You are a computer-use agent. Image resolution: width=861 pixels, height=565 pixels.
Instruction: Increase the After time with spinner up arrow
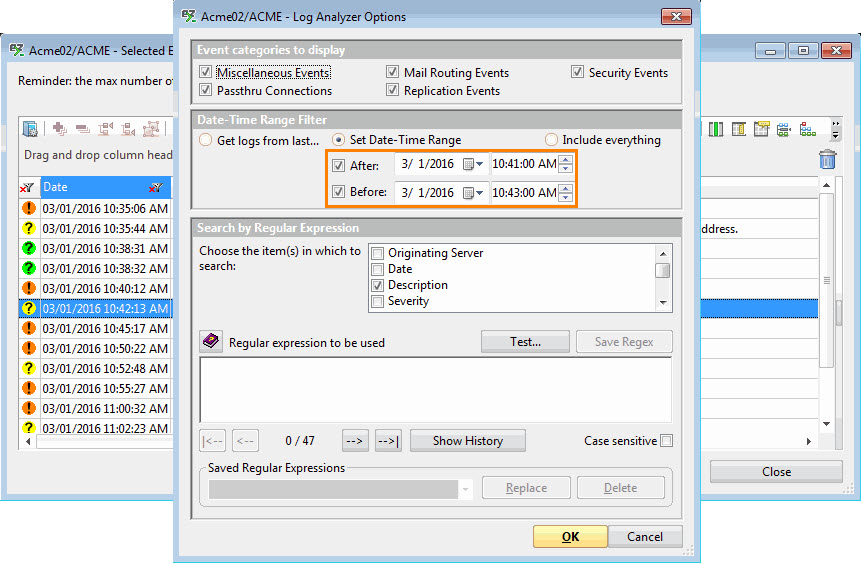point(566,160)
